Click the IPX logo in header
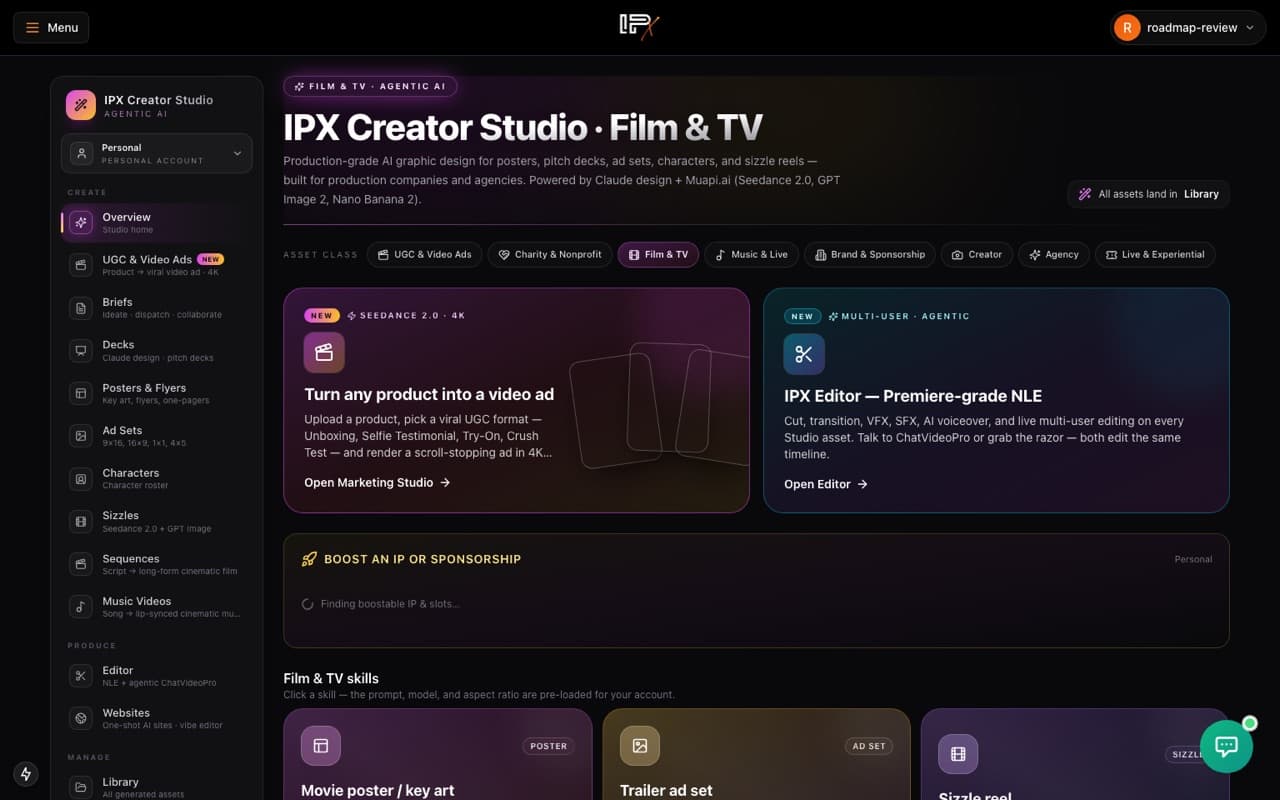 (639, 26)
